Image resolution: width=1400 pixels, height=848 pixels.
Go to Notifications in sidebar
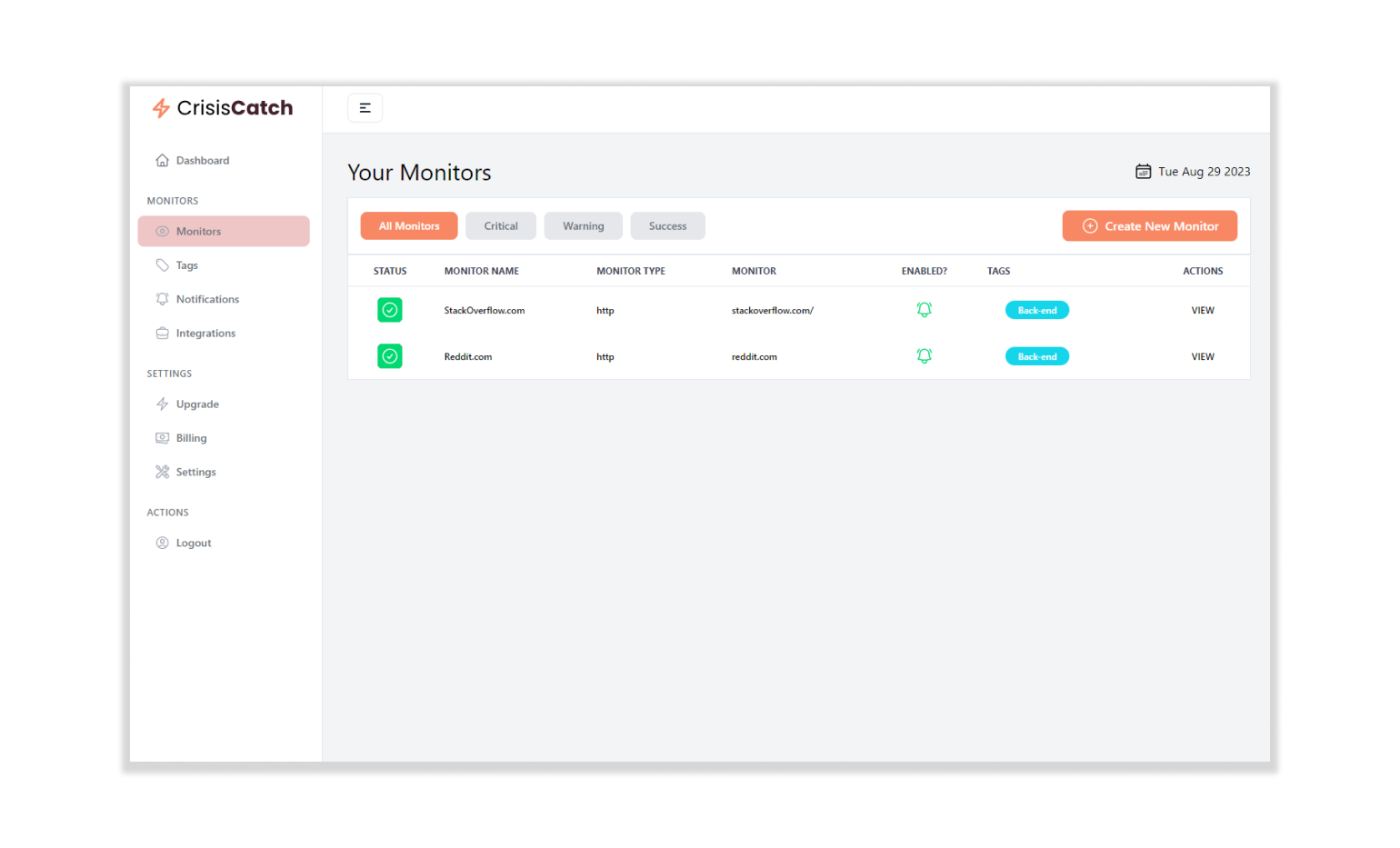(207, 299)
